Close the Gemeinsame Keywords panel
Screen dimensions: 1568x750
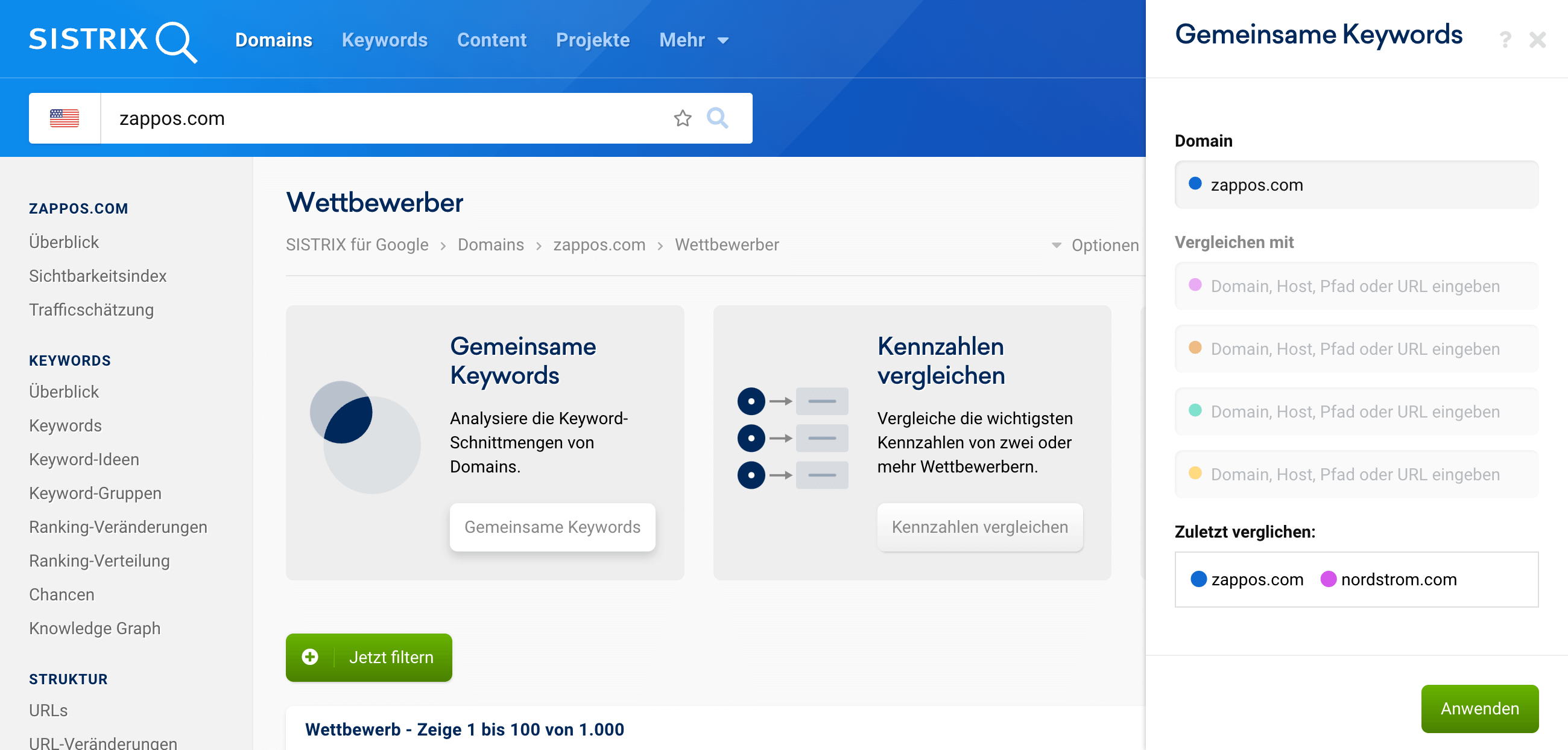coord(1537,40)
